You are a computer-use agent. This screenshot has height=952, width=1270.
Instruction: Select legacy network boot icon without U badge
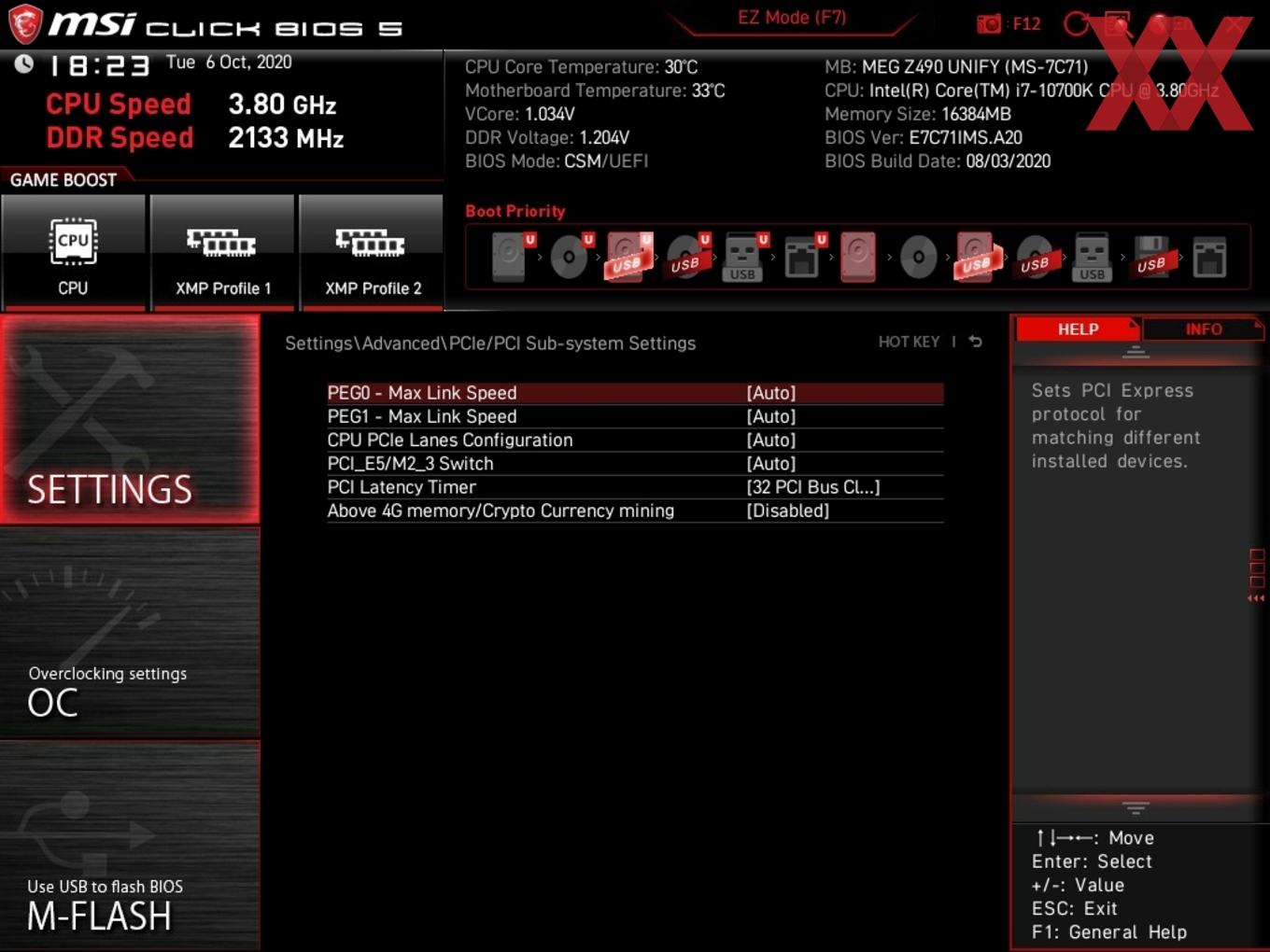coord(1209,256)
